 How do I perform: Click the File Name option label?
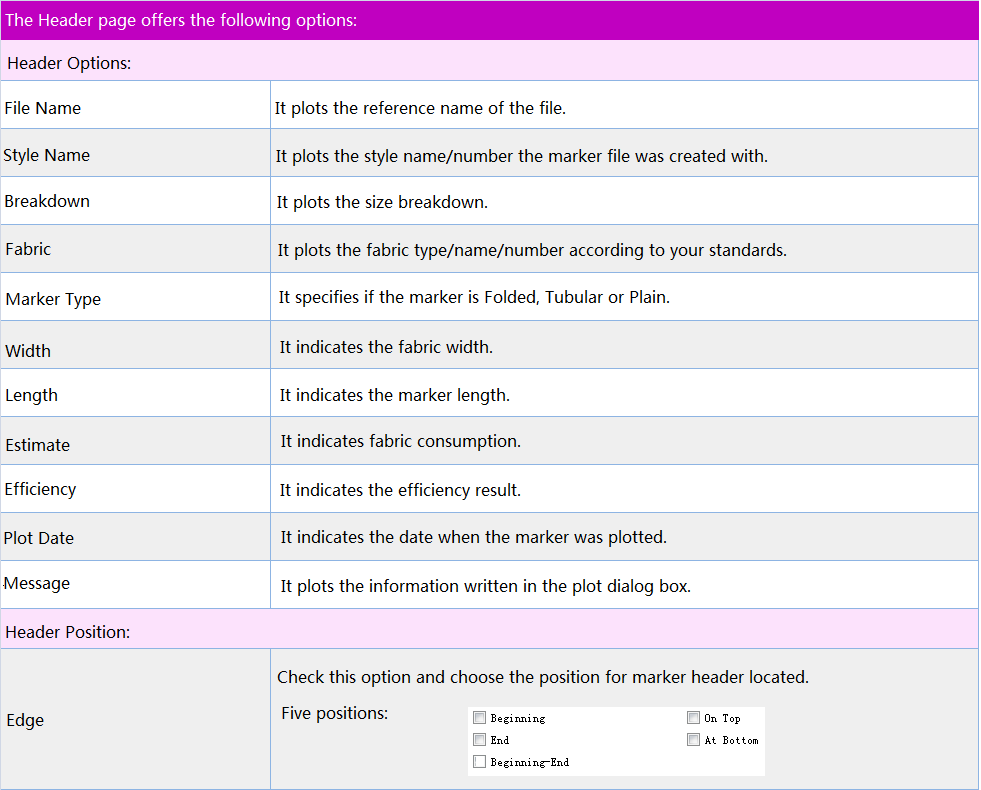point(43,108)
